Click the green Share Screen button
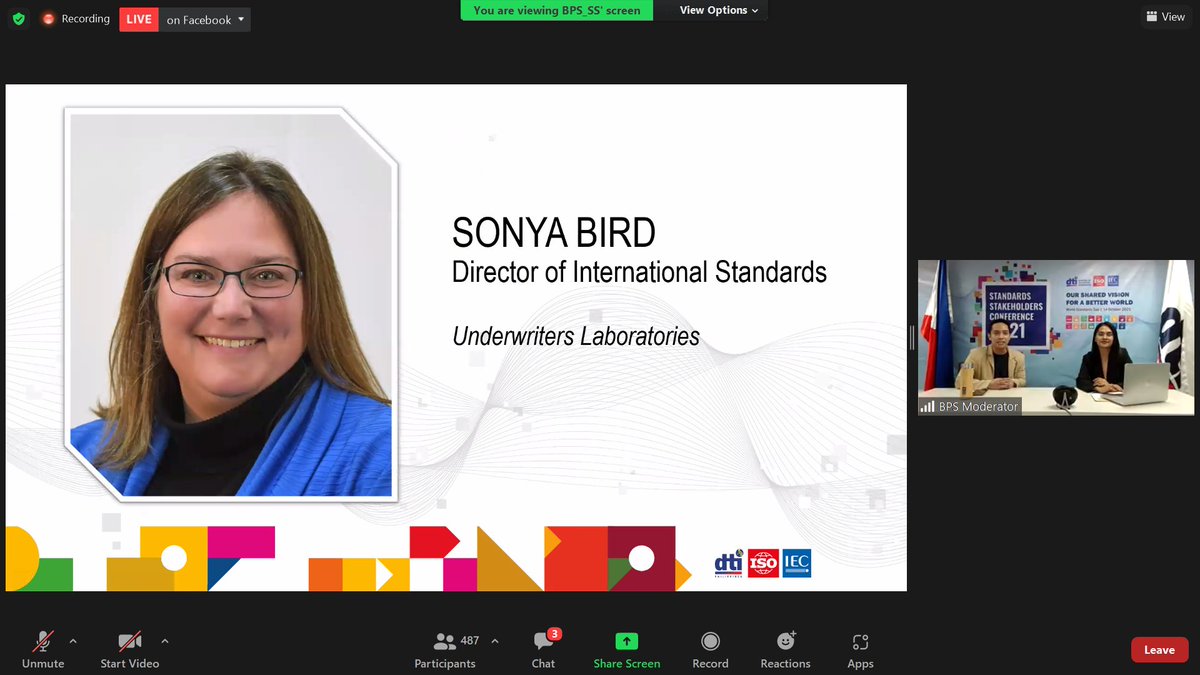Image resolution: width=1200 pixels, height=675 pixels. click(x=627, y=650)
